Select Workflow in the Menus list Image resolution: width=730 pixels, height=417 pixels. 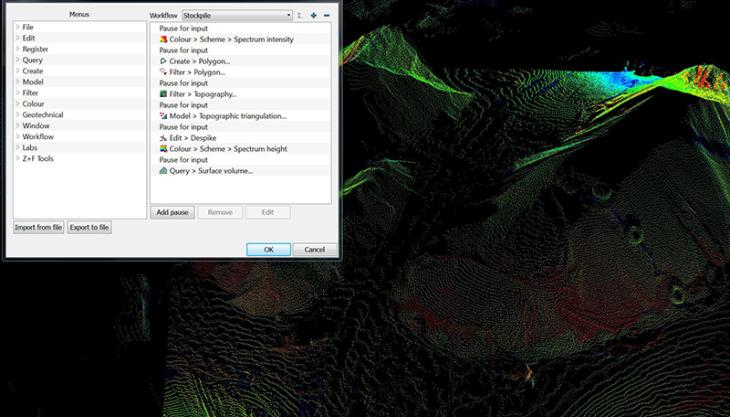(x=38, y=136)
